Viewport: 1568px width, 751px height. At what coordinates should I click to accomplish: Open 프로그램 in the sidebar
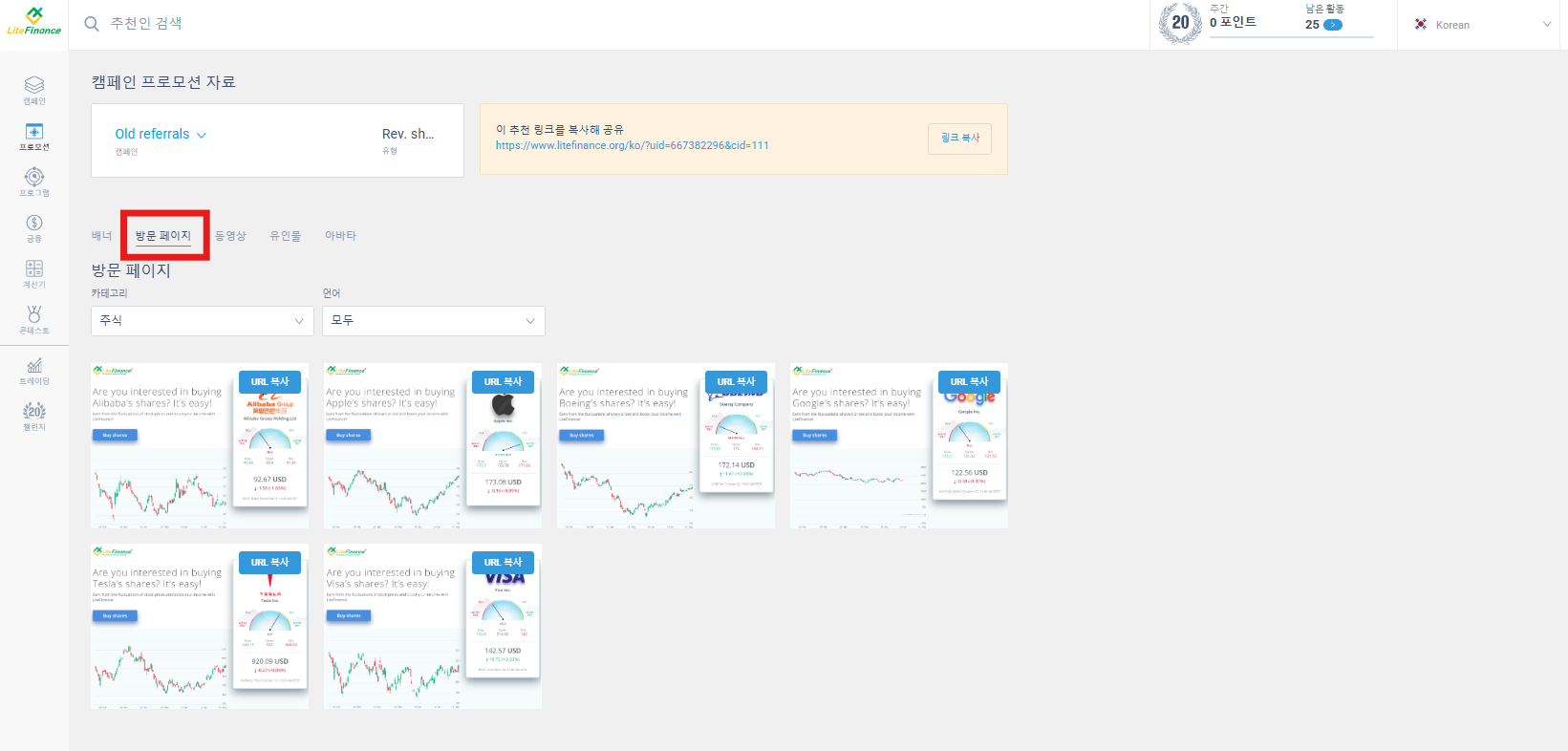[34, 182]
